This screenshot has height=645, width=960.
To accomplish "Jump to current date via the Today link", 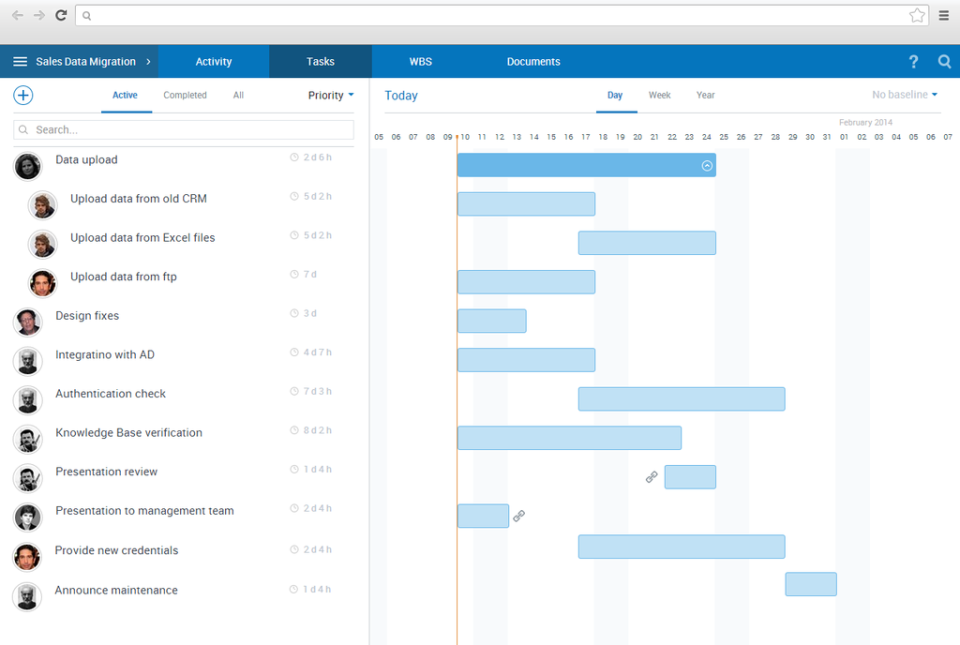I will [401, 95].
